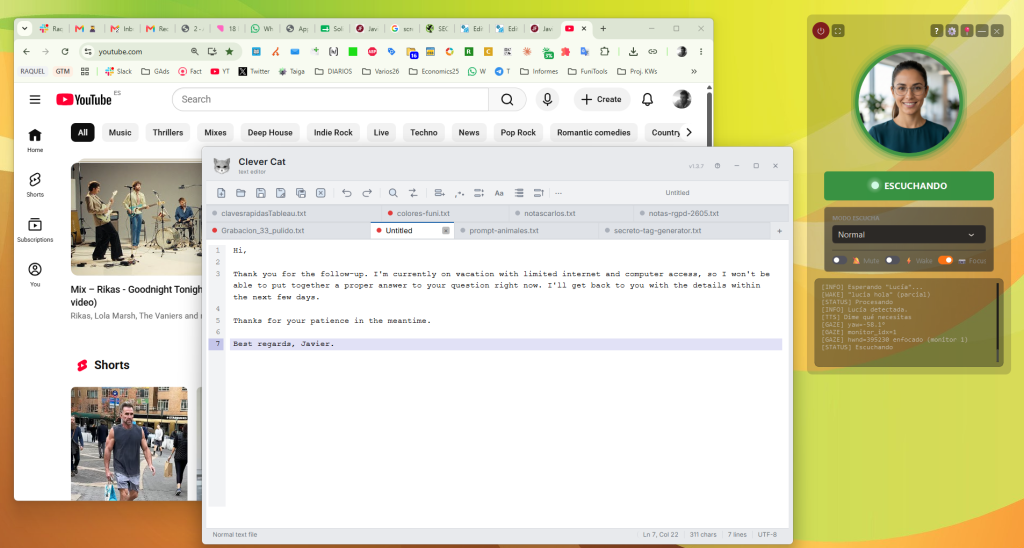Open YouTube notifications bell

tap(647, 99)
